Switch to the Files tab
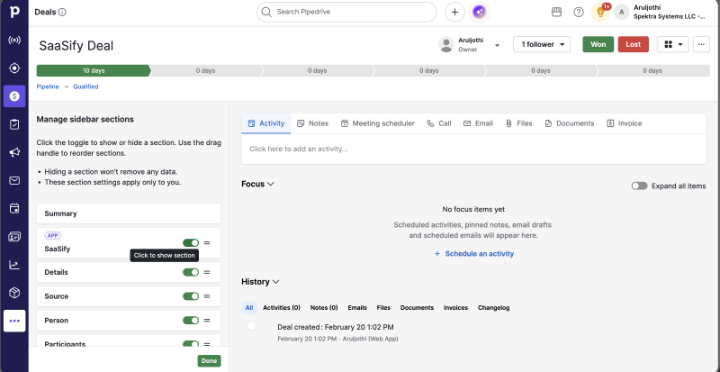Screen dimensions: 720x372 519,124
